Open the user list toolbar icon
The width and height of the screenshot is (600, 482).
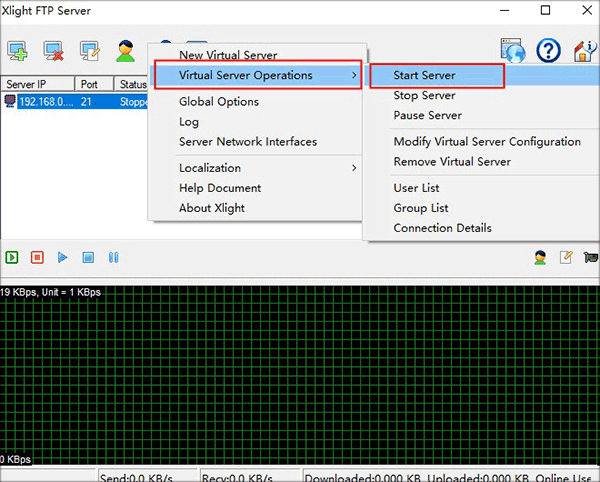click(126, 51)
